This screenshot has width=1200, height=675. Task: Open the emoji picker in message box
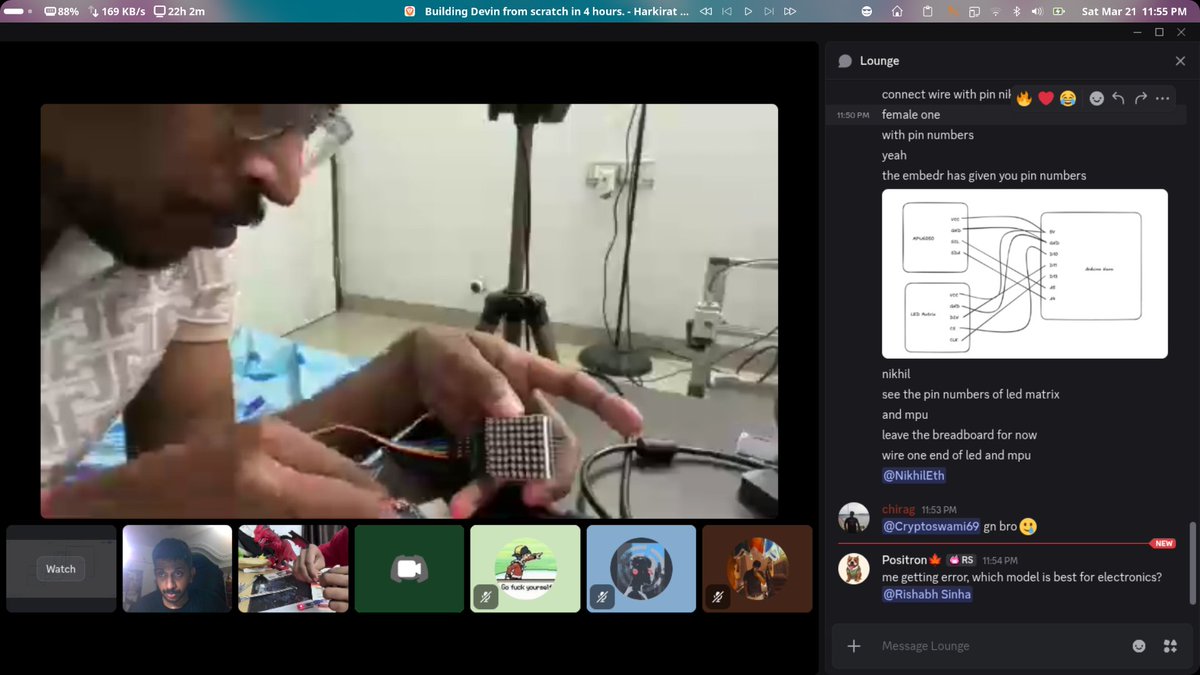click(x=1139, y=646)
